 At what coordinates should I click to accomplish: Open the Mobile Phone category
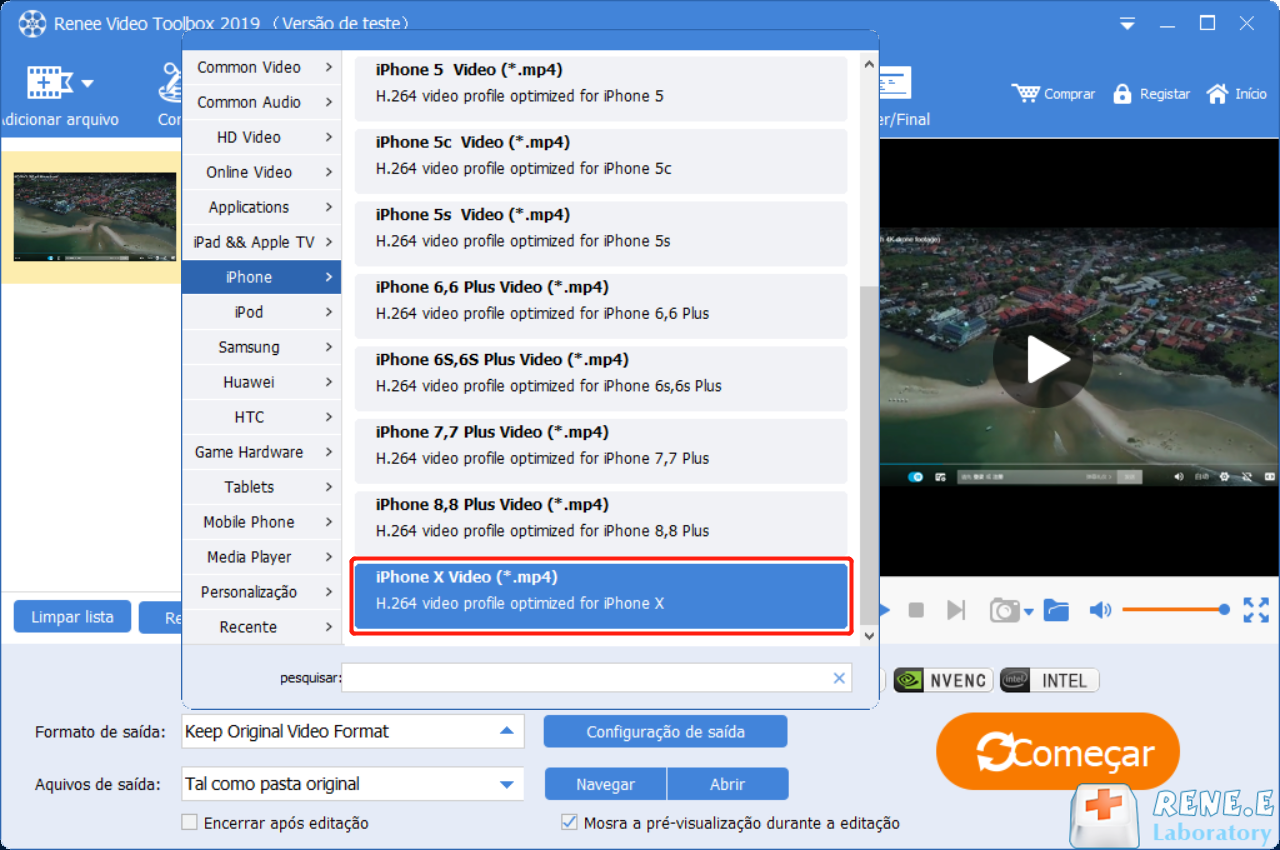point(261,522)
